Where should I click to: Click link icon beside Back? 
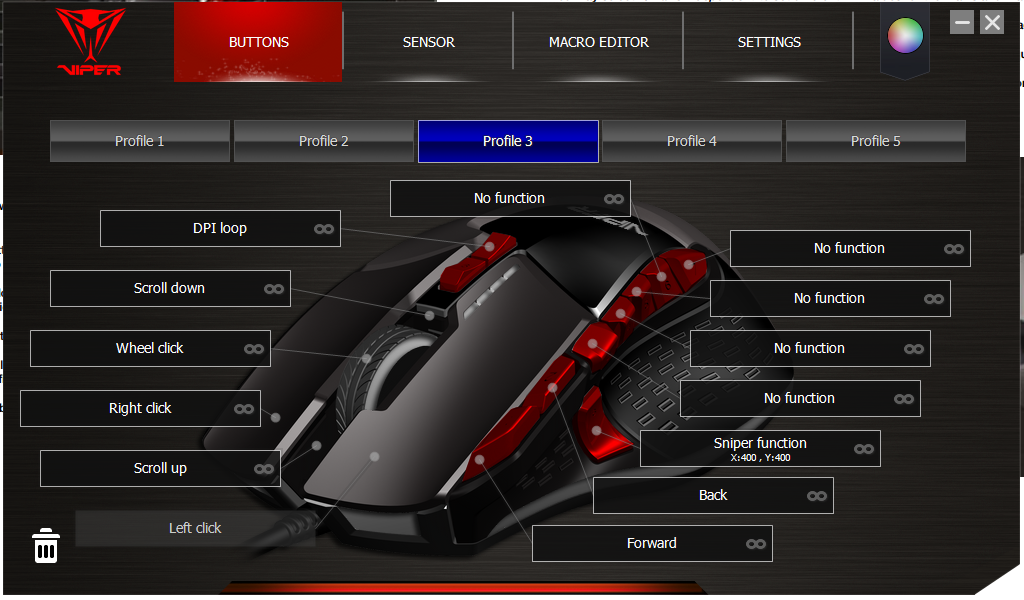click(816, 496)
